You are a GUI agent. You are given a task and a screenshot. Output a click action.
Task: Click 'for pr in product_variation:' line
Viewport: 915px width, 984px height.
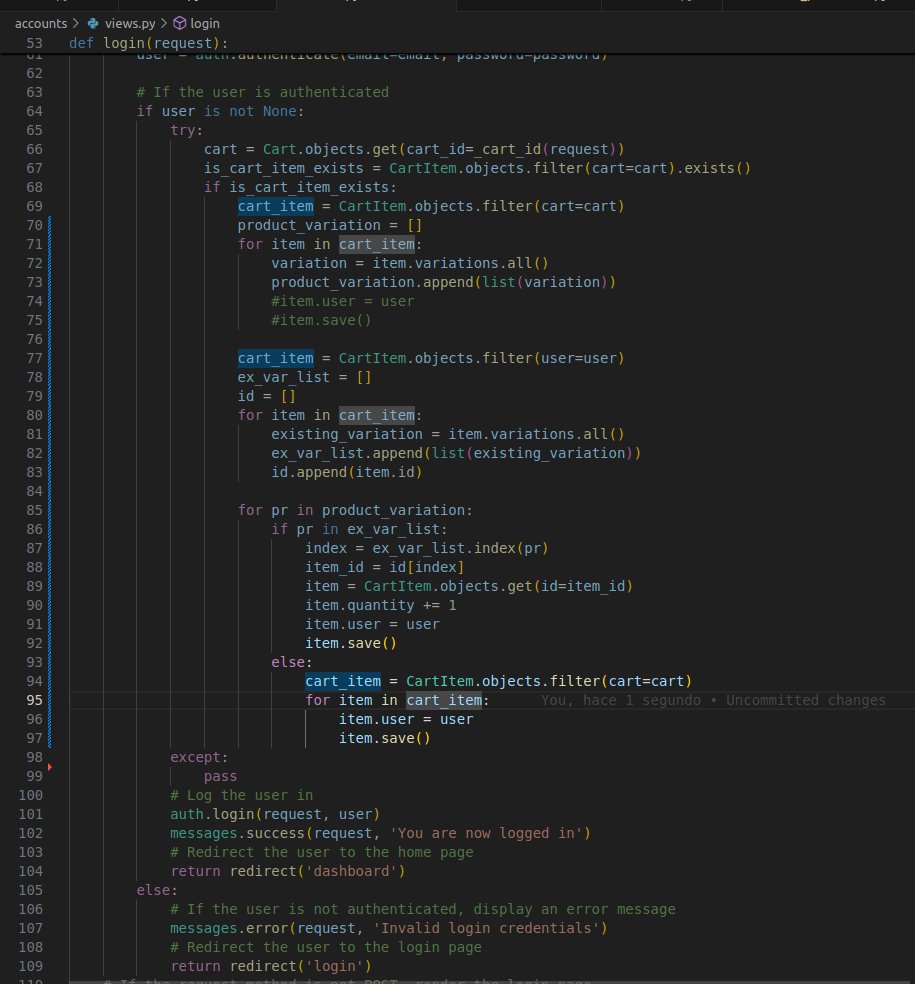click(355, 510)
